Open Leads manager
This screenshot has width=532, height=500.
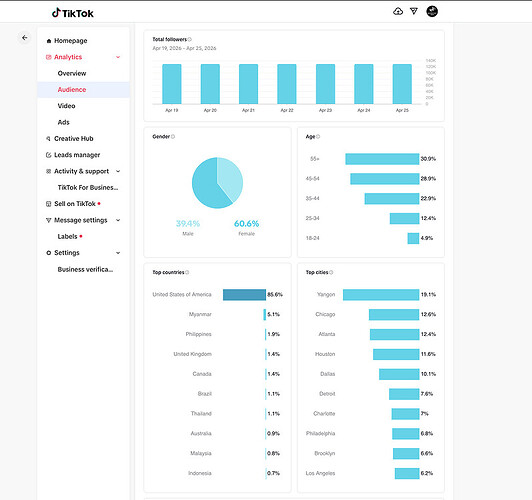click(x=77, y=155)
